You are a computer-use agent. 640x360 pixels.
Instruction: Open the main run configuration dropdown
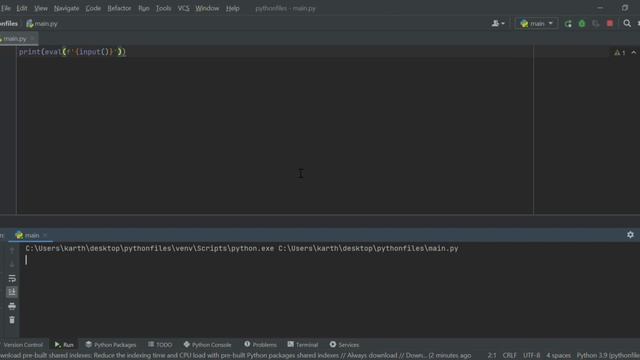536,24
